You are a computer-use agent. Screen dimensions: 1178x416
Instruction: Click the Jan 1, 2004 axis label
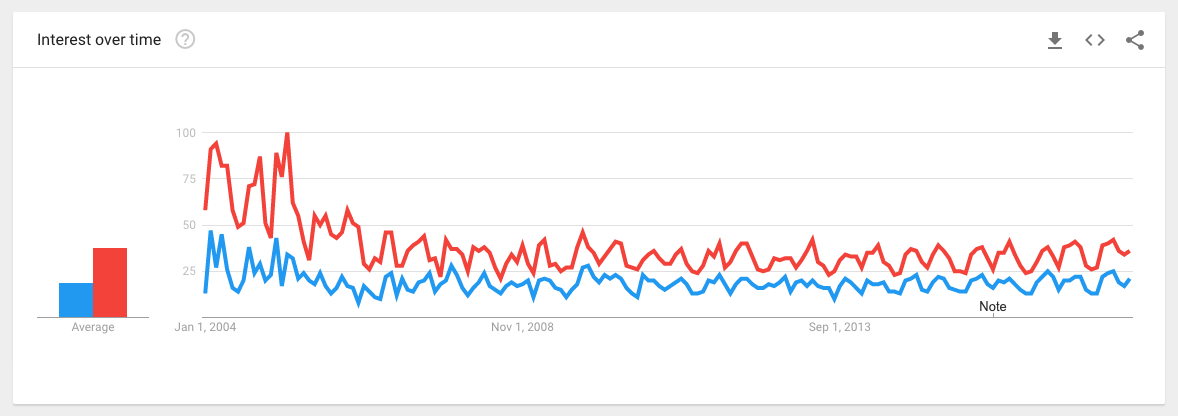tap(207, 327)
